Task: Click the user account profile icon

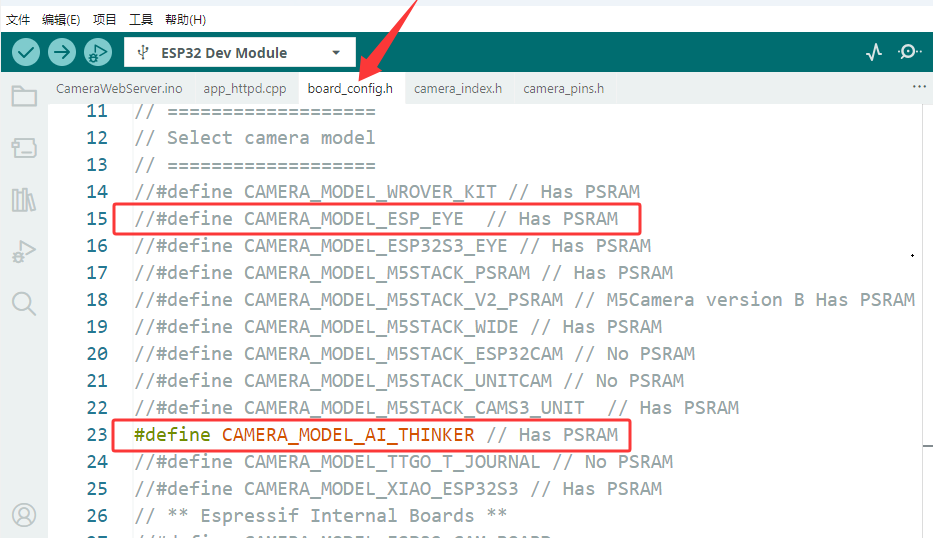Action: click(x=24, y=515)
